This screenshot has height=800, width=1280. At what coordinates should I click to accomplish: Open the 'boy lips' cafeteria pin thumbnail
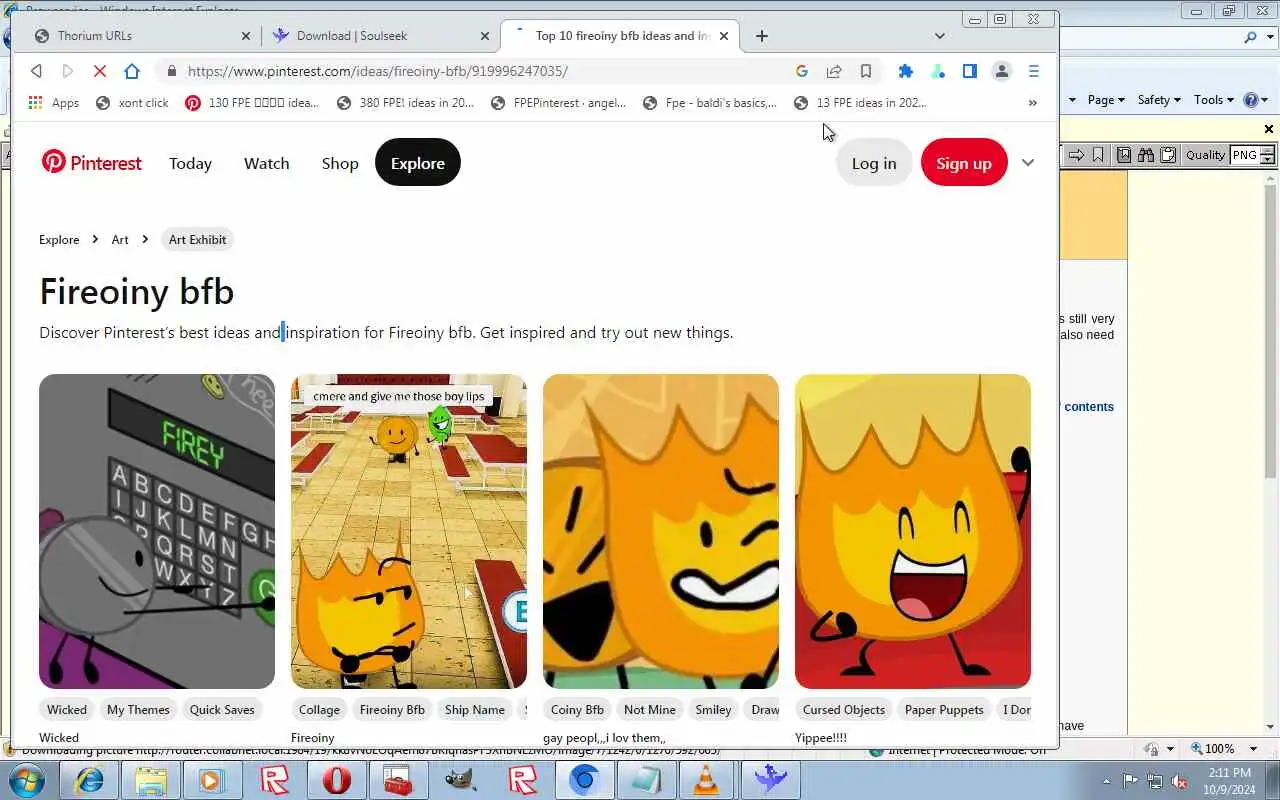[x=409, y=531]
